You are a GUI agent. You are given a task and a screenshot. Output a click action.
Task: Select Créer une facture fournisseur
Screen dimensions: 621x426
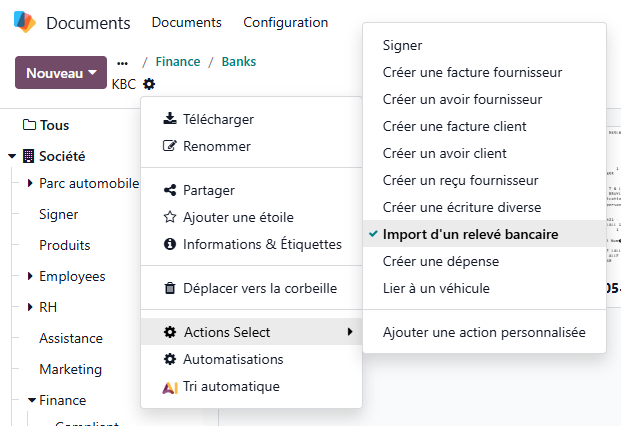coord(472,72)
